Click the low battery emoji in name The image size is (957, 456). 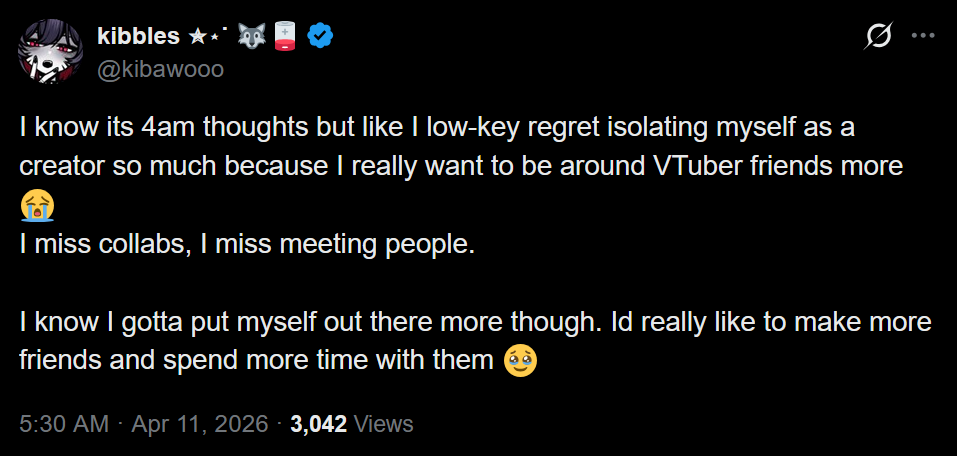point(284,37)
